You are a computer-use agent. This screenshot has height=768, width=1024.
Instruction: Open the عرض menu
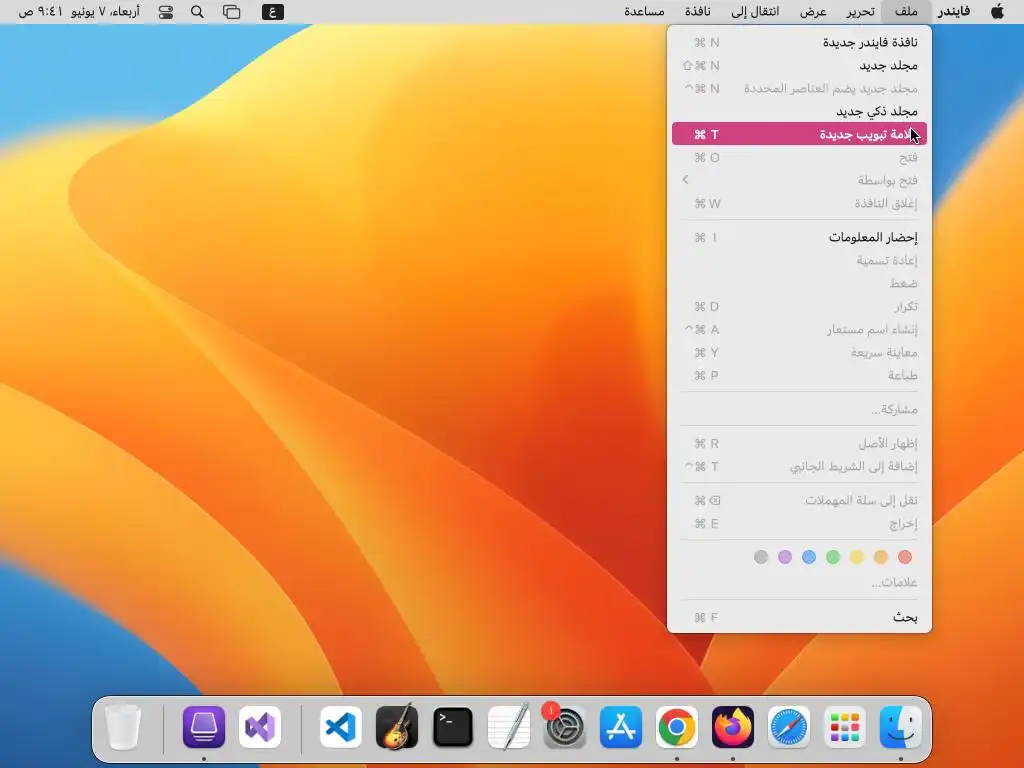pyautogui.click(x=813, y=12)
